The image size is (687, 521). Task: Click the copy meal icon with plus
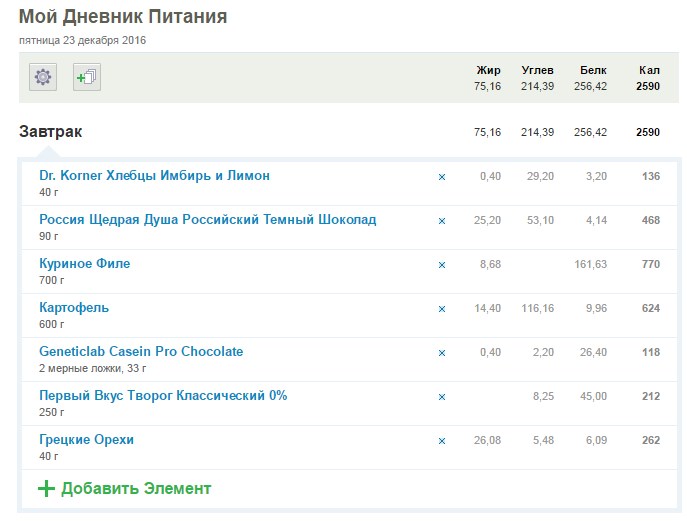click(x=87, y=77)
